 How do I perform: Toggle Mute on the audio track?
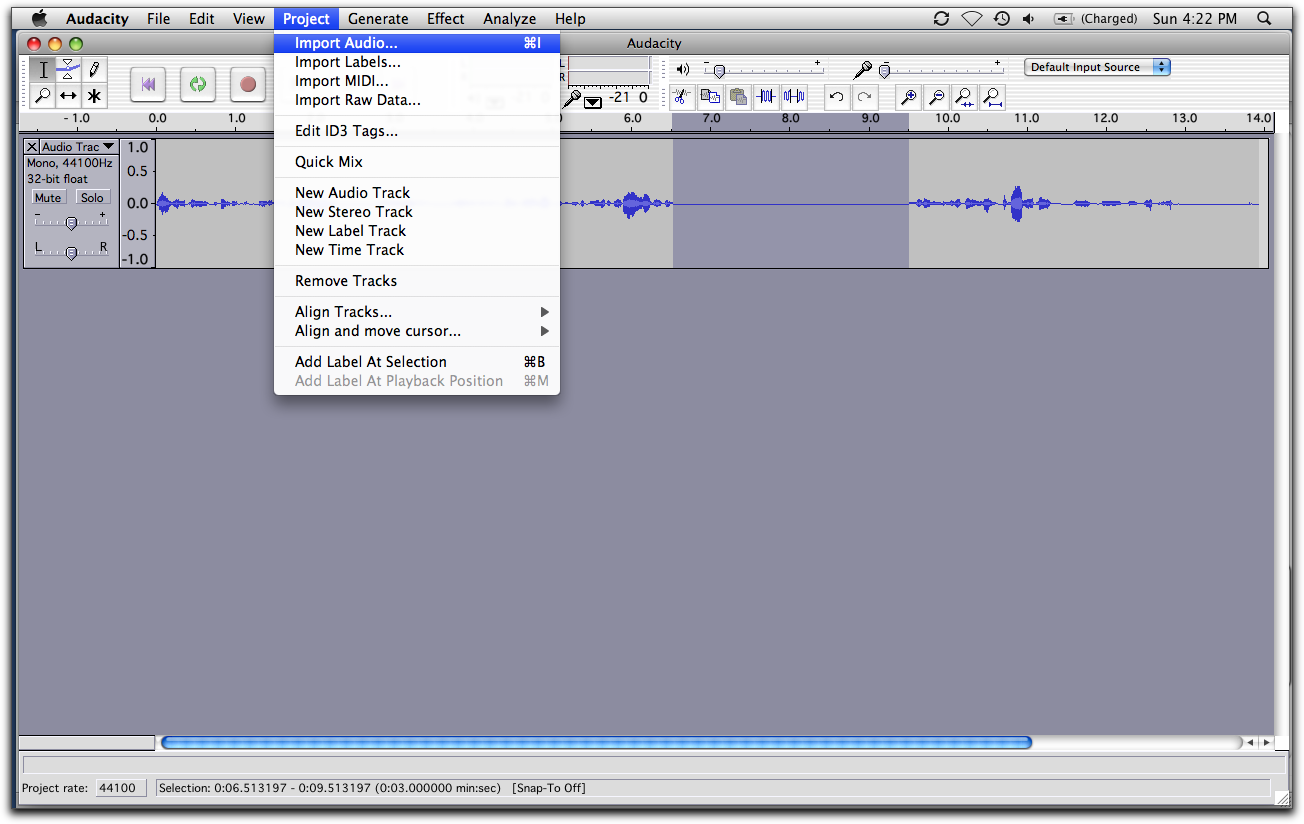tap(48, 198)
